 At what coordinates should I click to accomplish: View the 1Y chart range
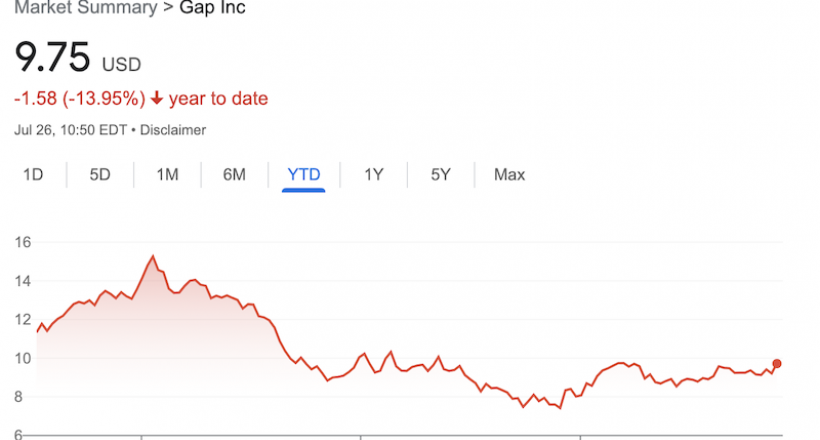[x=374, y=174]
